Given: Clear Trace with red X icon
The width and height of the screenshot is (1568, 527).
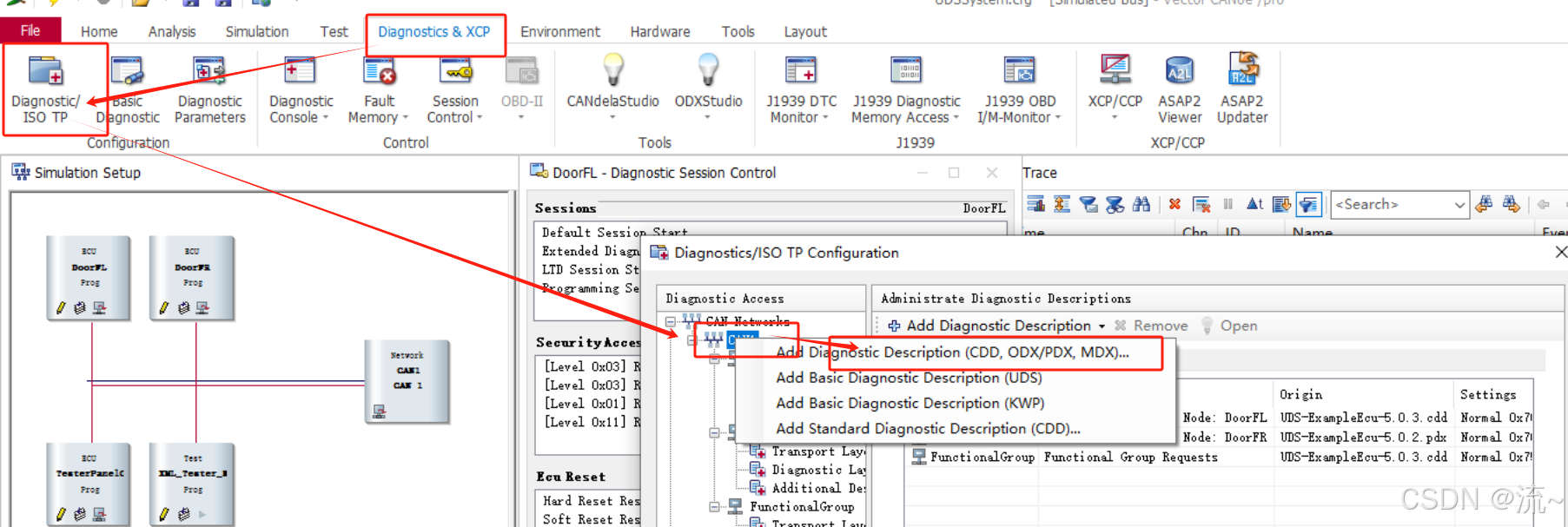Looking at the screenshot, I should click(x=1174, y=204).
